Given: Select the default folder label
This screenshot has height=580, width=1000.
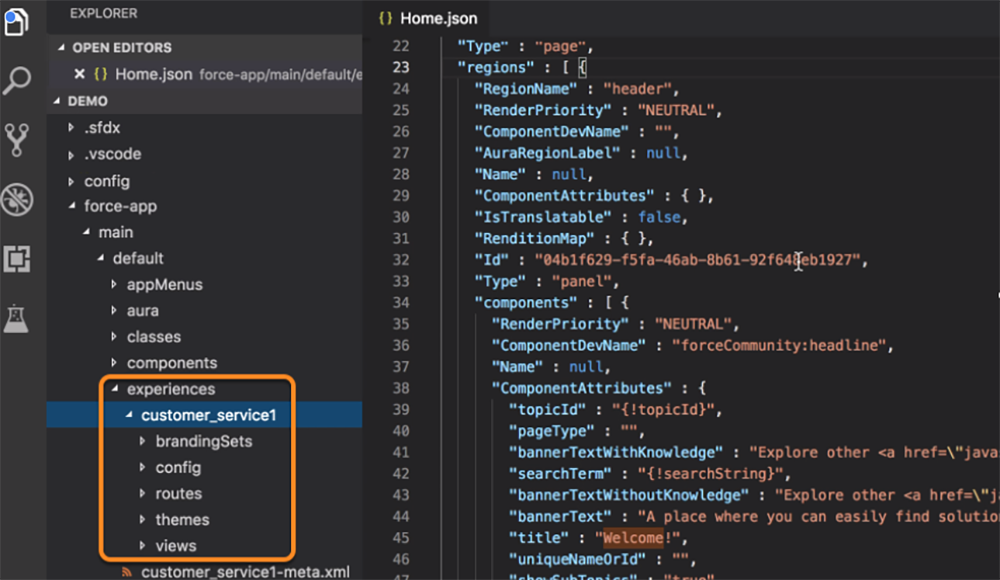Looking at the screenshot, I should (x=138, y=258).
